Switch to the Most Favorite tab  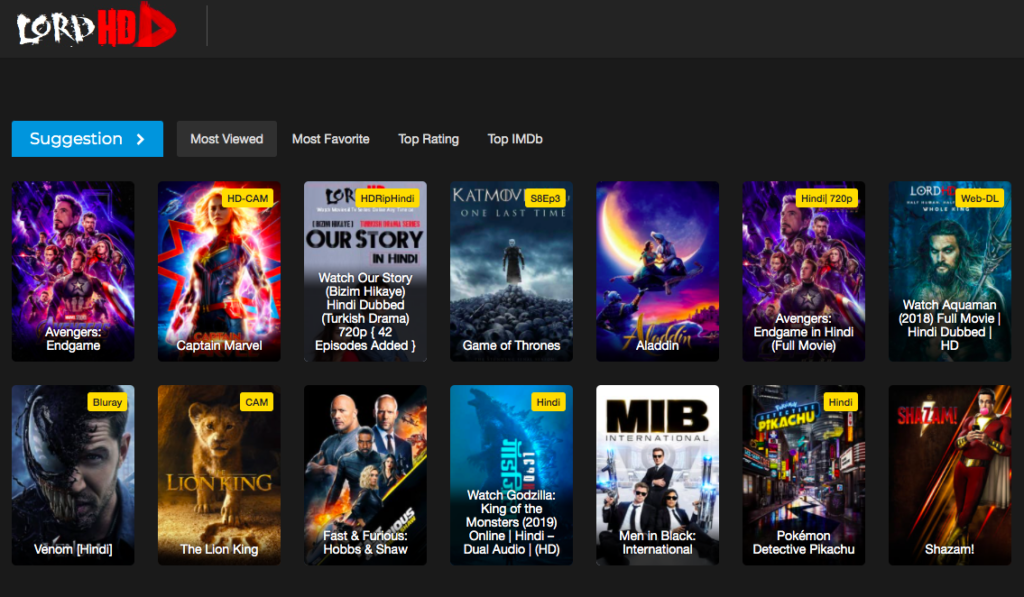click(x=330, y=138)
